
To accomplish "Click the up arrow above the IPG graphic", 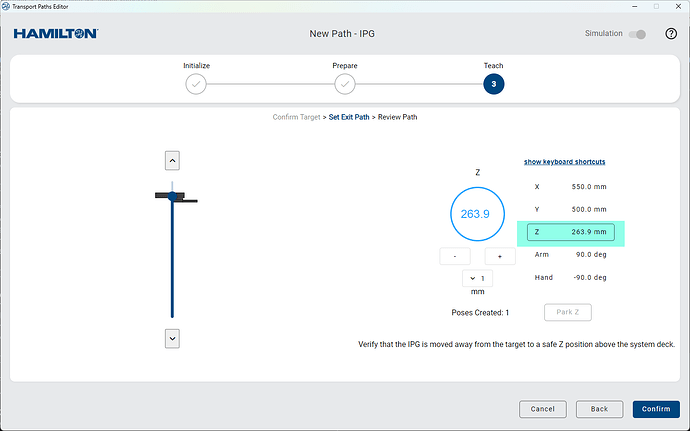I will pyautogui.click(x=172, y=160).
